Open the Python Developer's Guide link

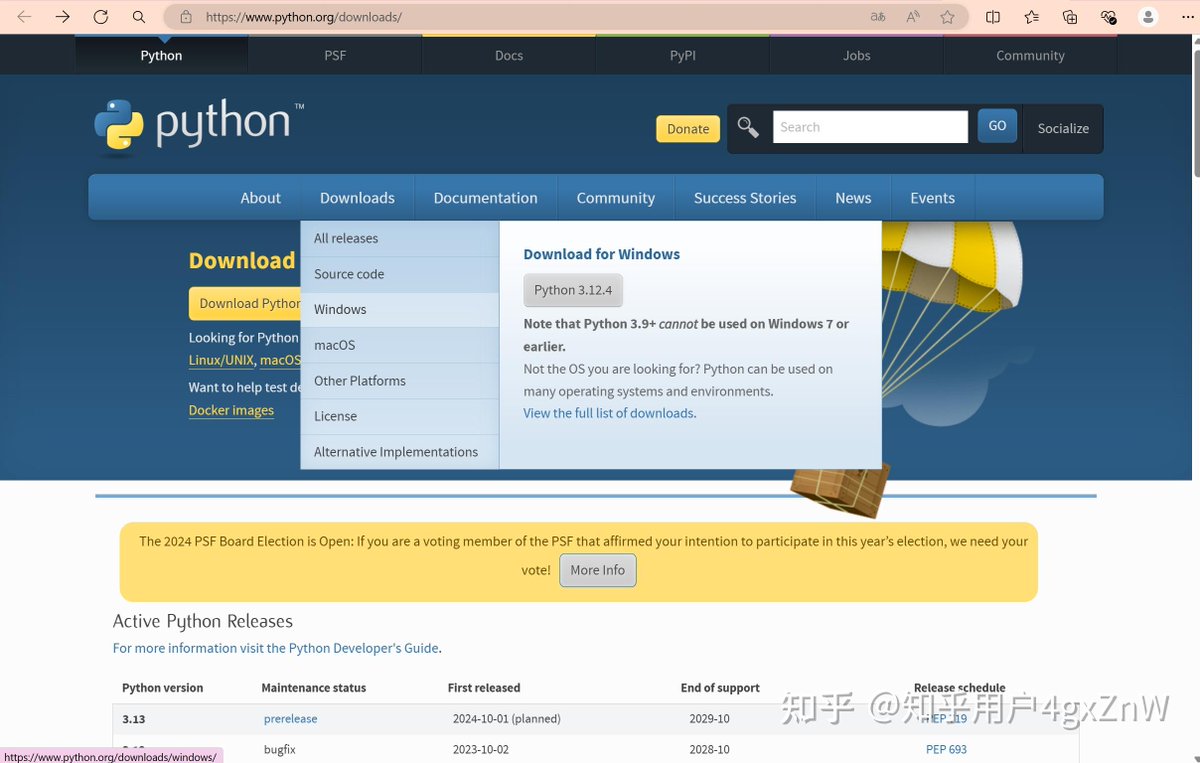coord(364,648)
